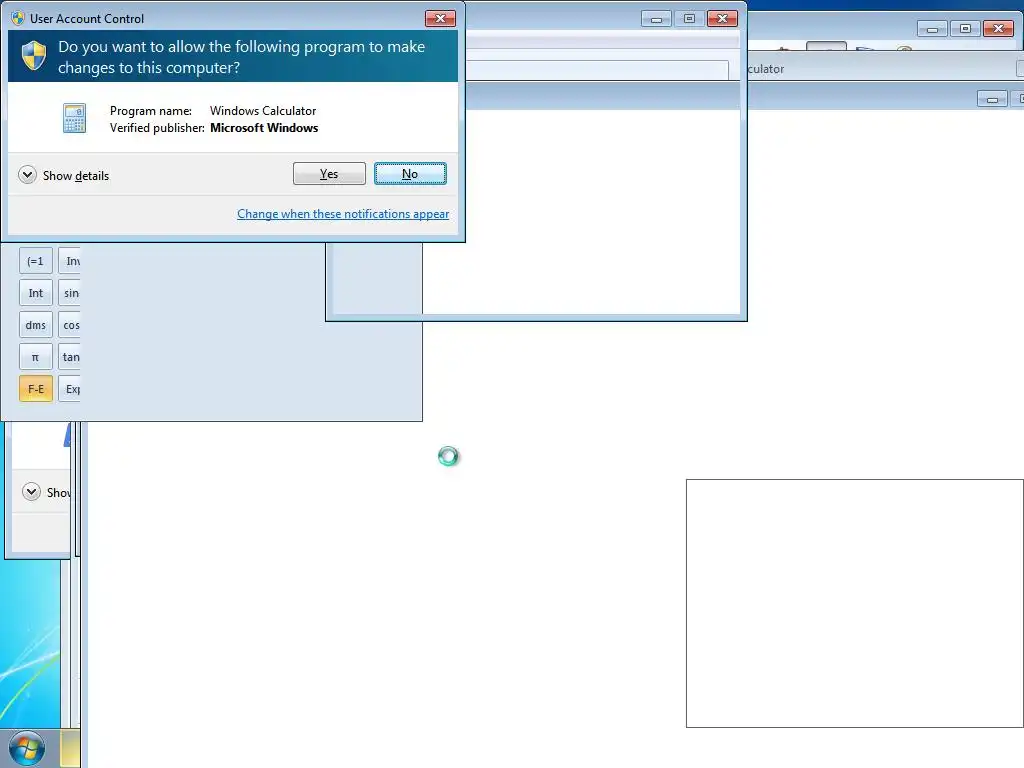Close the window directly behind the UAC dialog
Image resolution: width=1024 pixels, height=768 pixels.
722,18
